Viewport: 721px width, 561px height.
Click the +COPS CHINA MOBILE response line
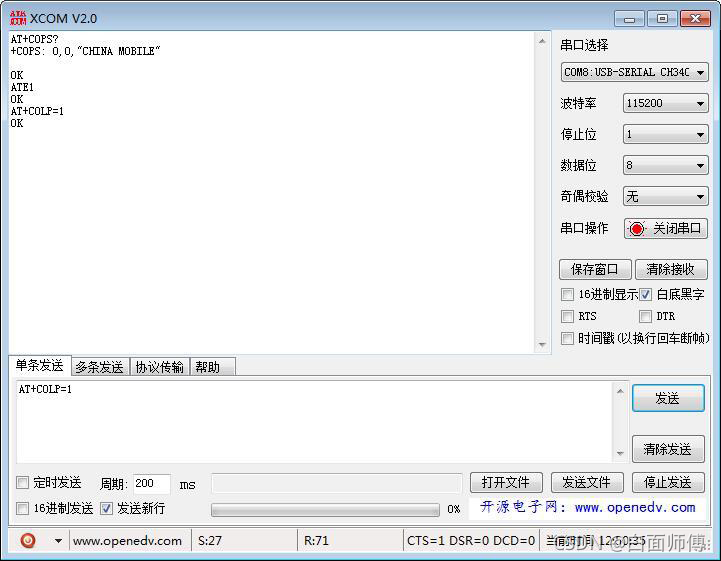pos(86,51)
